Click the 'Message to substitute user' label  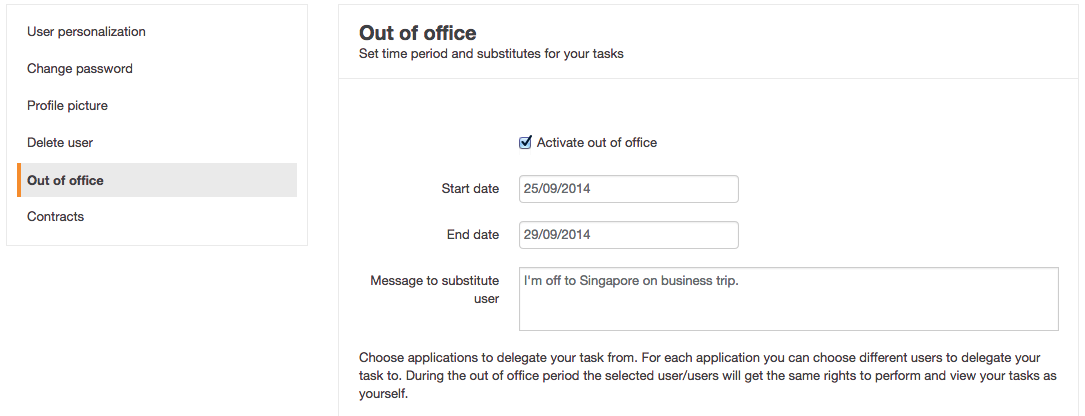[435, 290]
